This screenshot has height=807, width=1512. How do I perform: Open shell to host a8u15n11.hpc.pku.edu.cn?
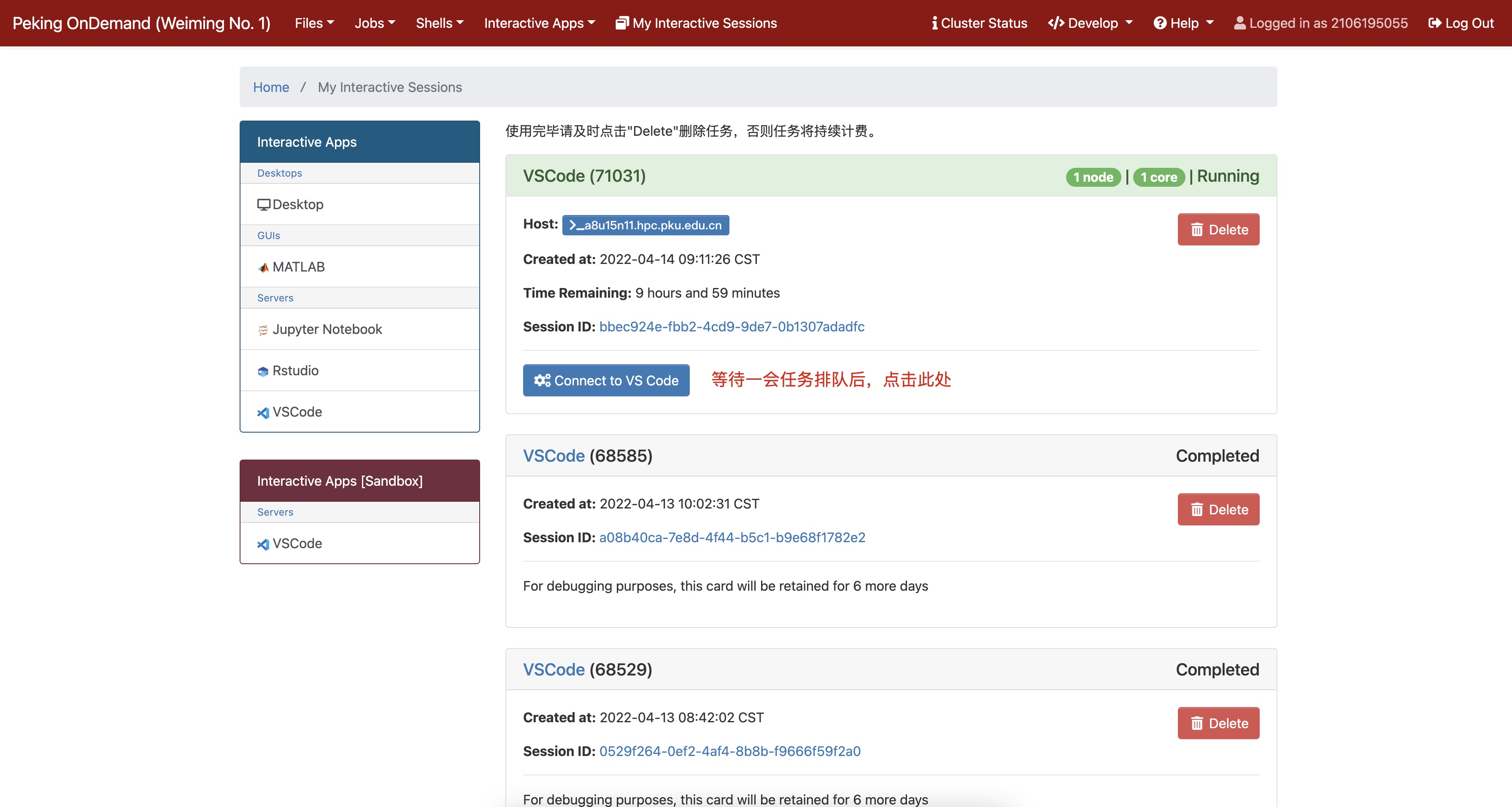[x=645, y=225]
